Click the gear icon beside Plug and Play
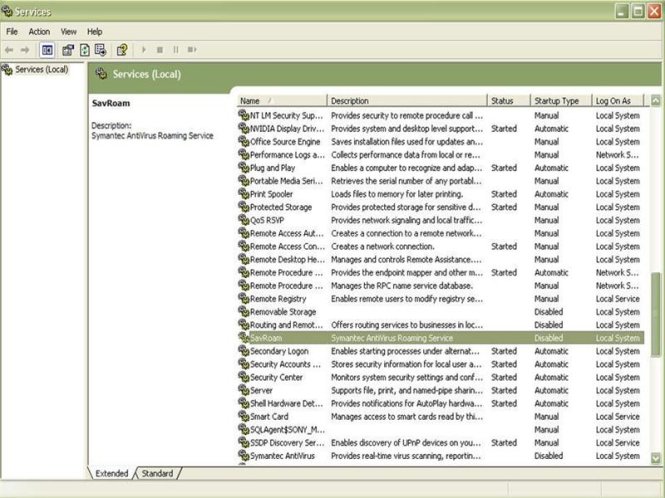This screenshot has height=498, width=665. [243, 168]
